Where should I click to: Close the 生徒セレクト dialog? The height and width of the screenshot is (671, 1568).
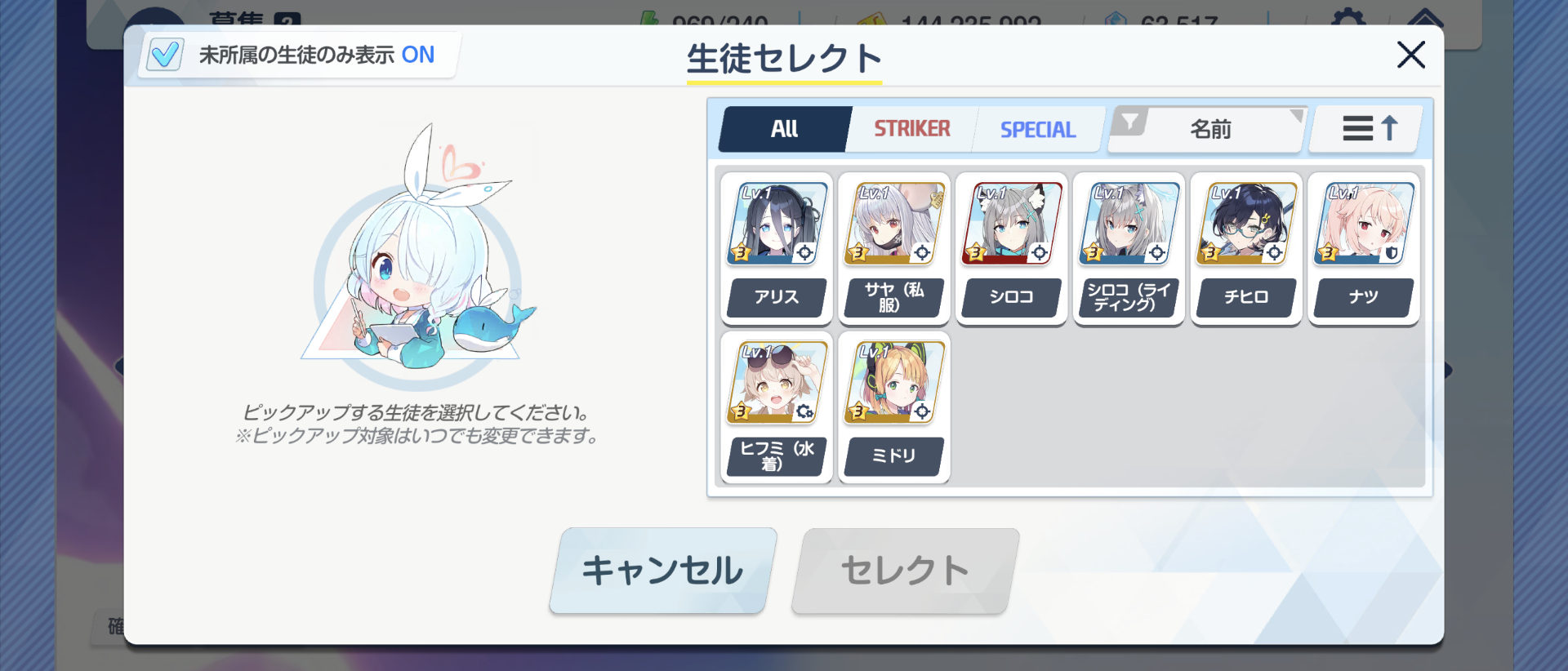click(1410, 55)
